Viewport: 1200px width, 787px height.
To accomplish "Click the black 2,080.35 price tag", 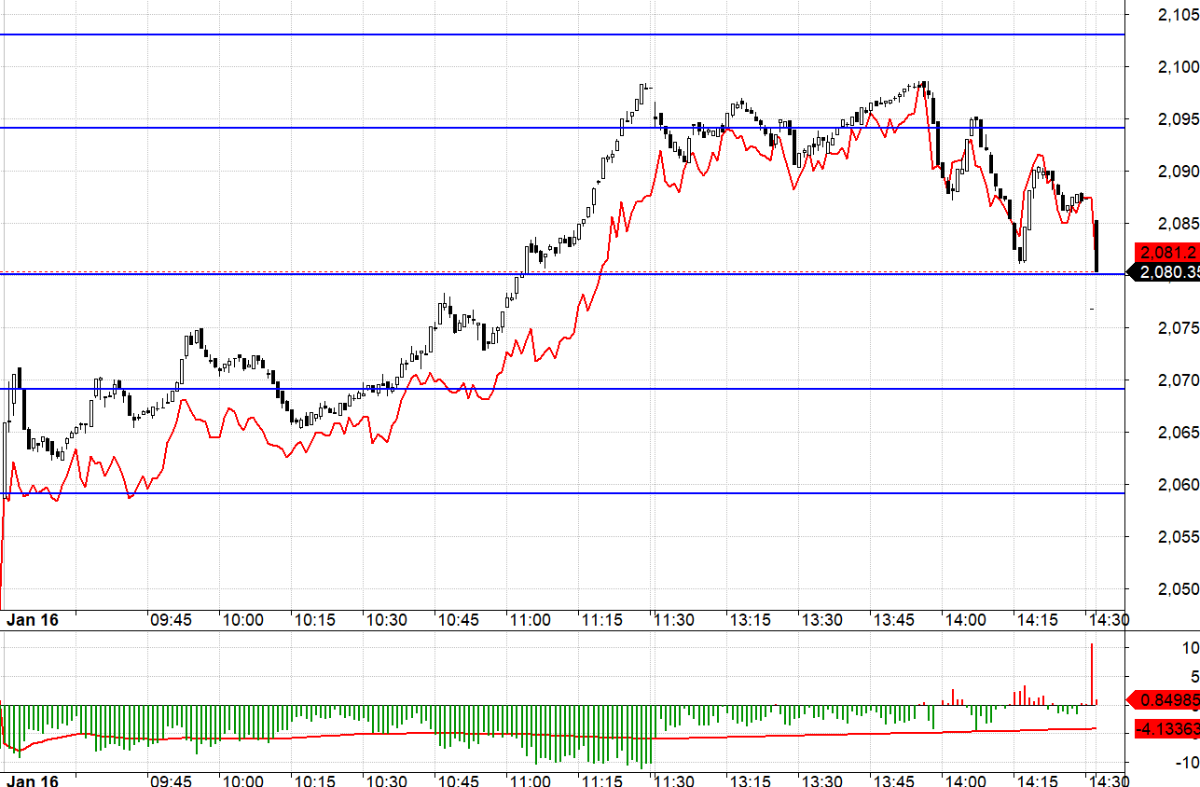I will [x=1167, y=271].
